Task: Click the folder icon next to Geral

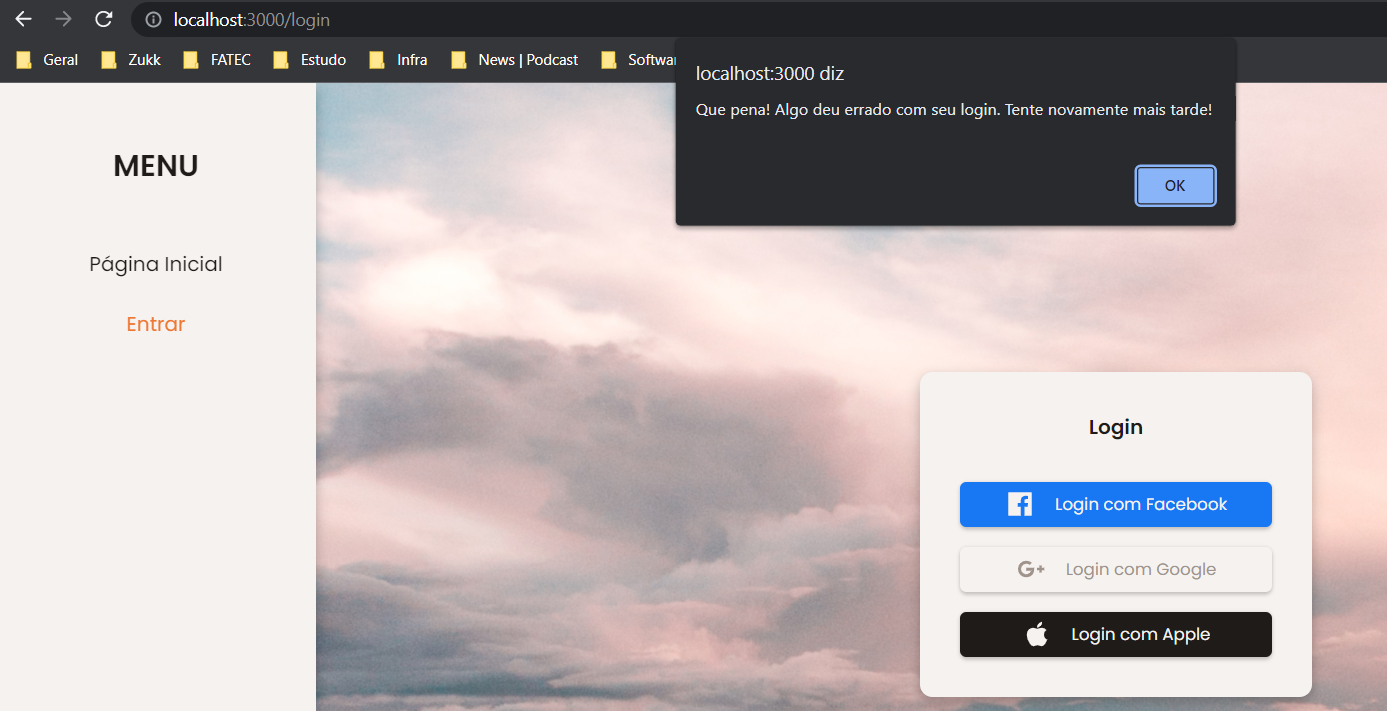Action: point(23,59)
